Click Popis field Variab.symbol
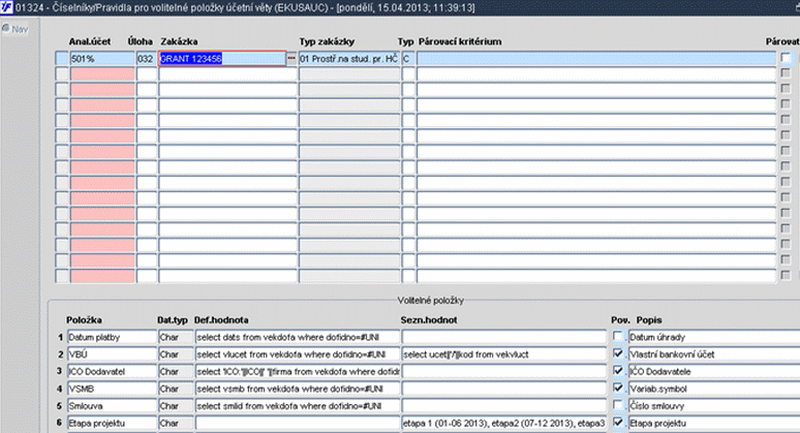This screenshot has width=800, height=433. (714, 389)
